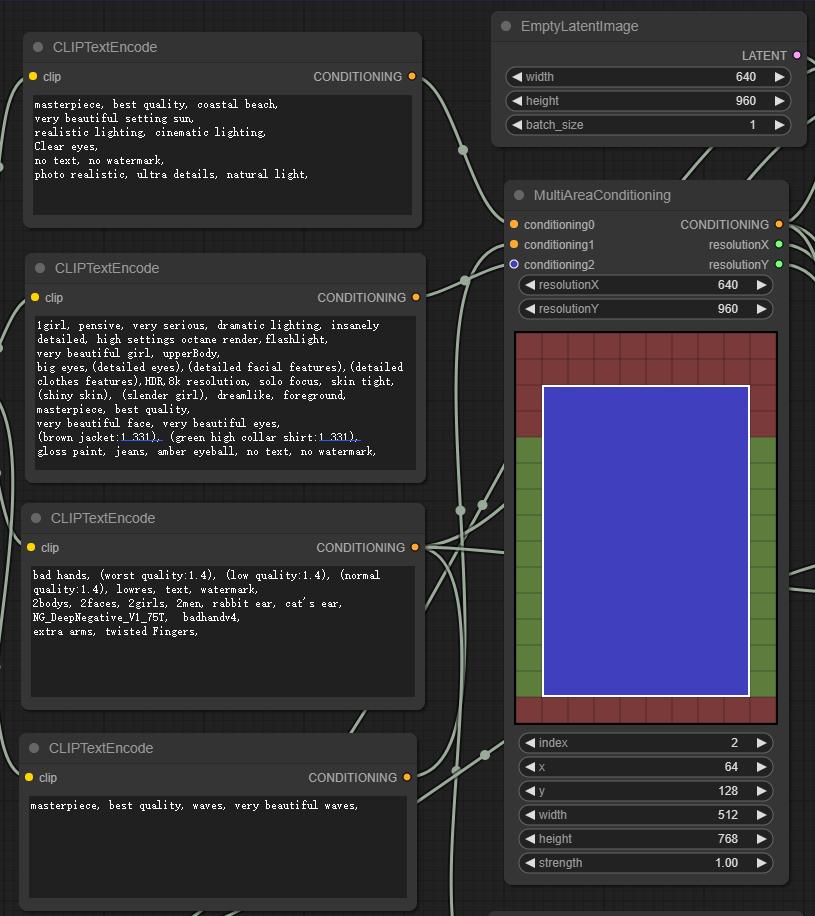This screenshot has width=815, height=916.
Task: Click the conditioning2 input socket
Action: [514, 264]
